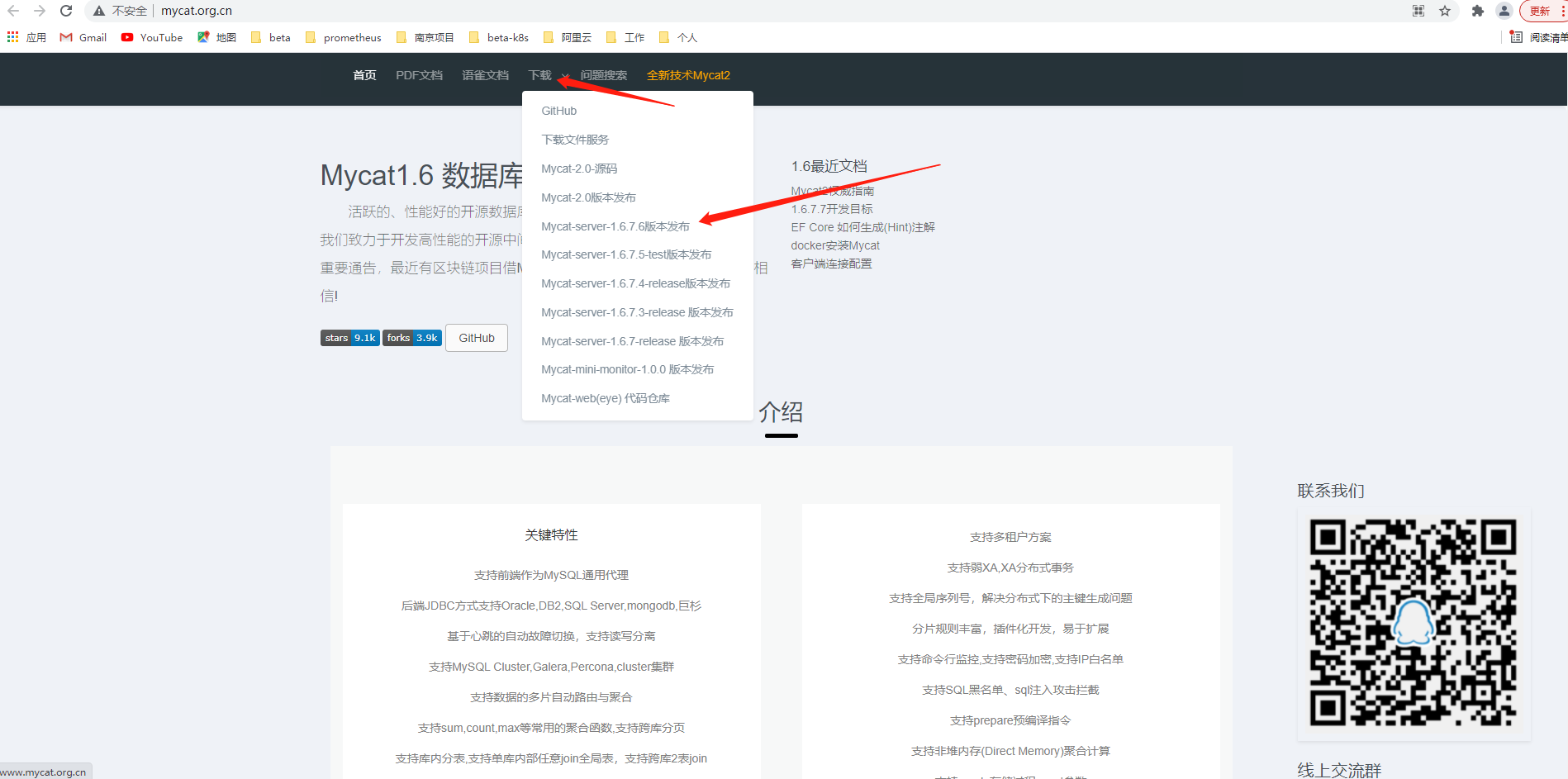Open the PDF文档 navigation item
This screenshot has width=1568, height=779.
(419, 75)
